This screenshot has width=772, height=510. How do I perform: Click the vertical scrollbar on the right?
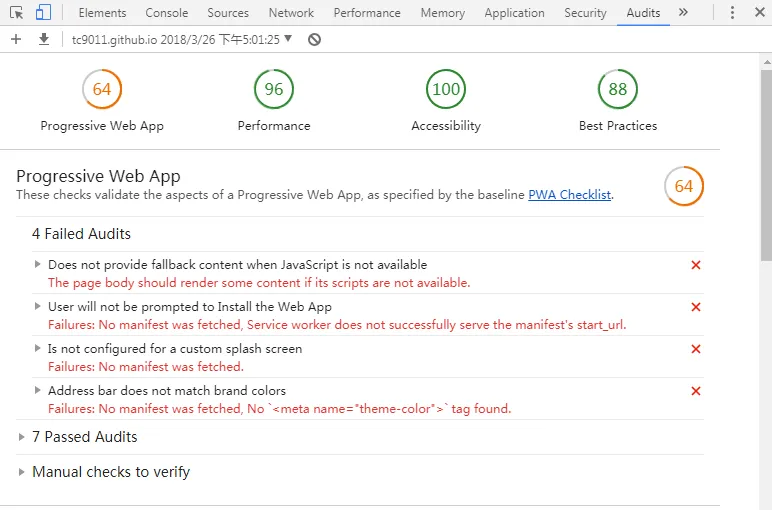tap(765, 200)
